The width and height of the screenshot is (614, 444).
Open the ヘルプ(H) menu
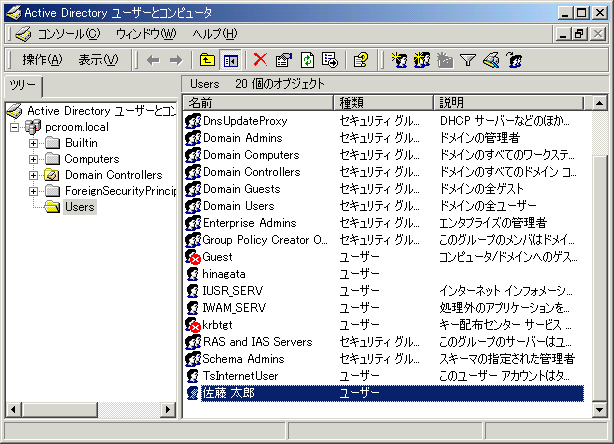(x=215, y=34)
